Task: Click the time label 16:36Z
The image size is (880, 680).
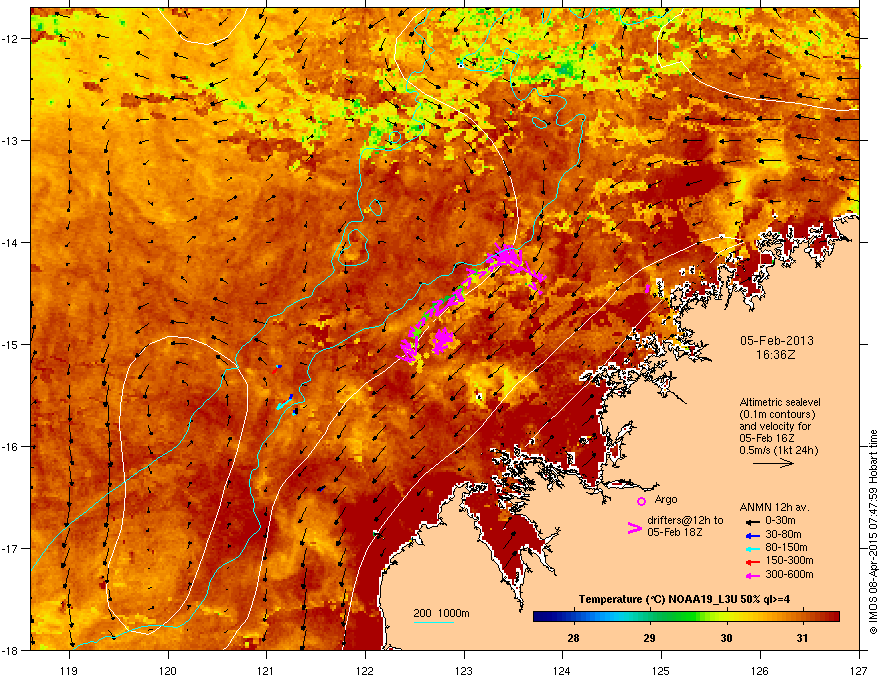Action: click(x=776, y=355)
